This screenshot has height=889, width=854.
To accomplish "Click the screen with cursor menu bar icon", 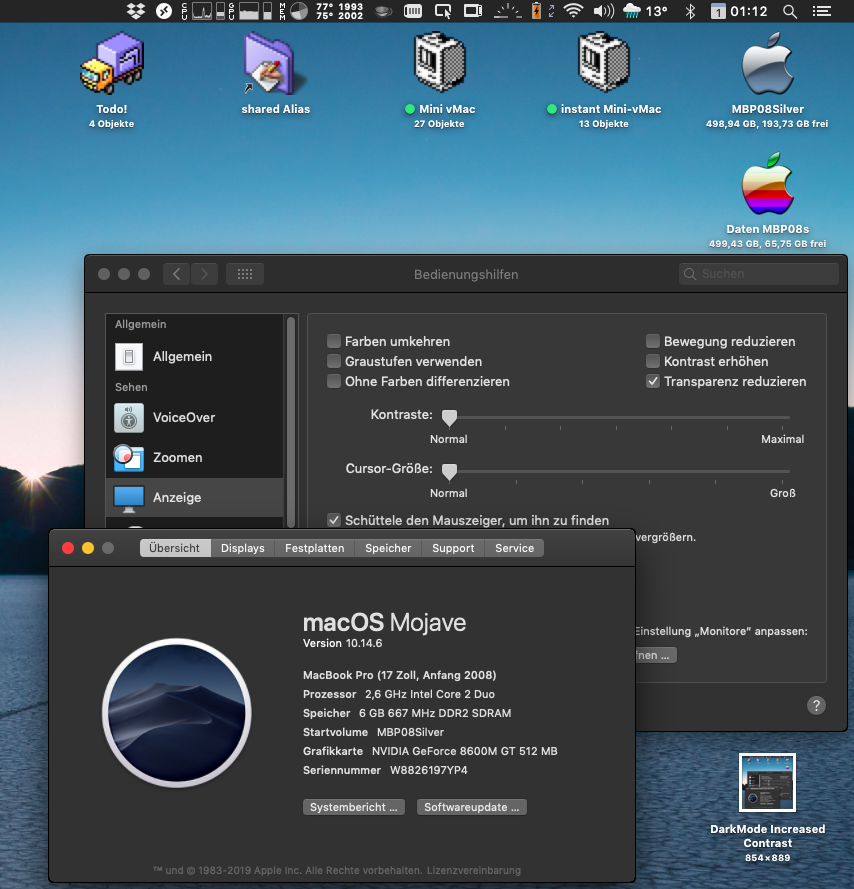I will pos(443,11).
